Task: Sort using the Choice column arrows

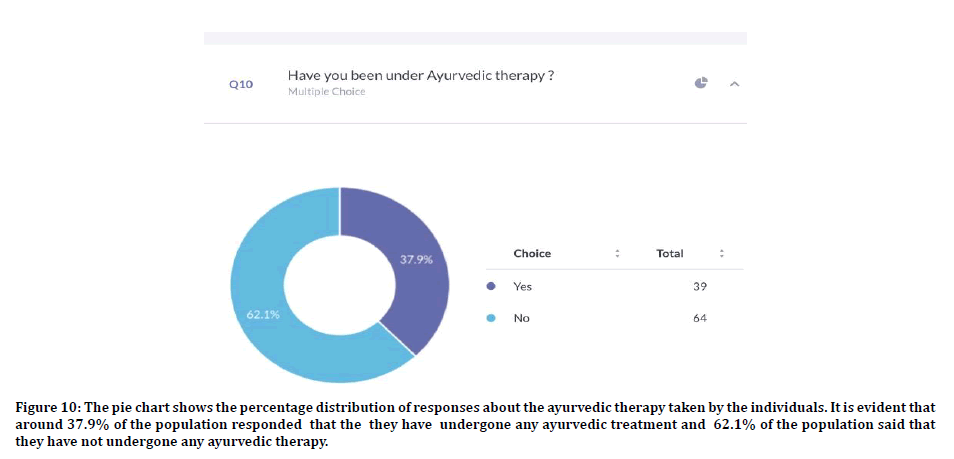Action: pyautogui.click(x=617, y=254)
